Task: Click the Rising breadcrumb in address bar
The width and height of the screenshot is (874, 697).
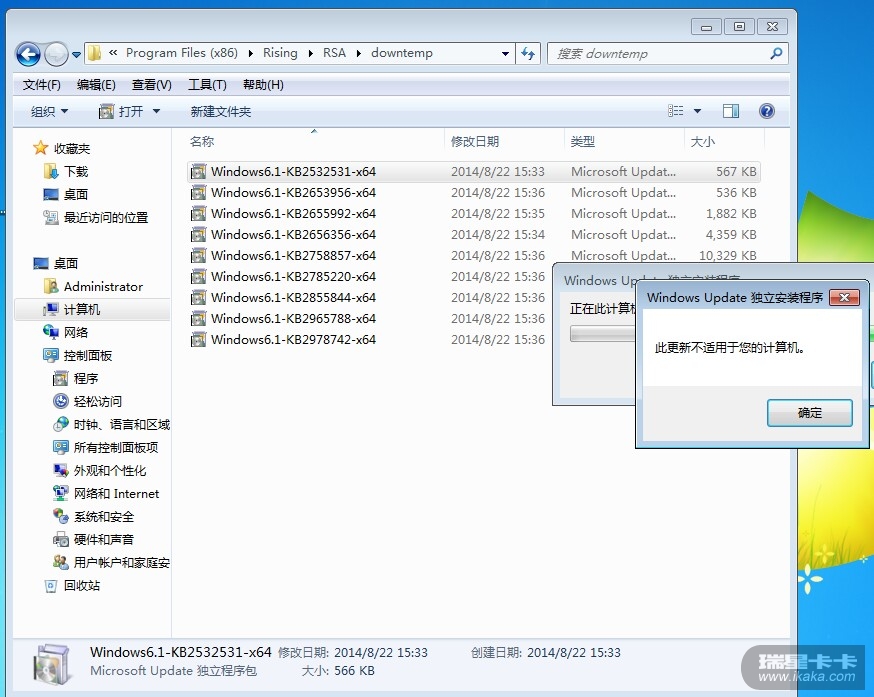Action: click(280, 53)
